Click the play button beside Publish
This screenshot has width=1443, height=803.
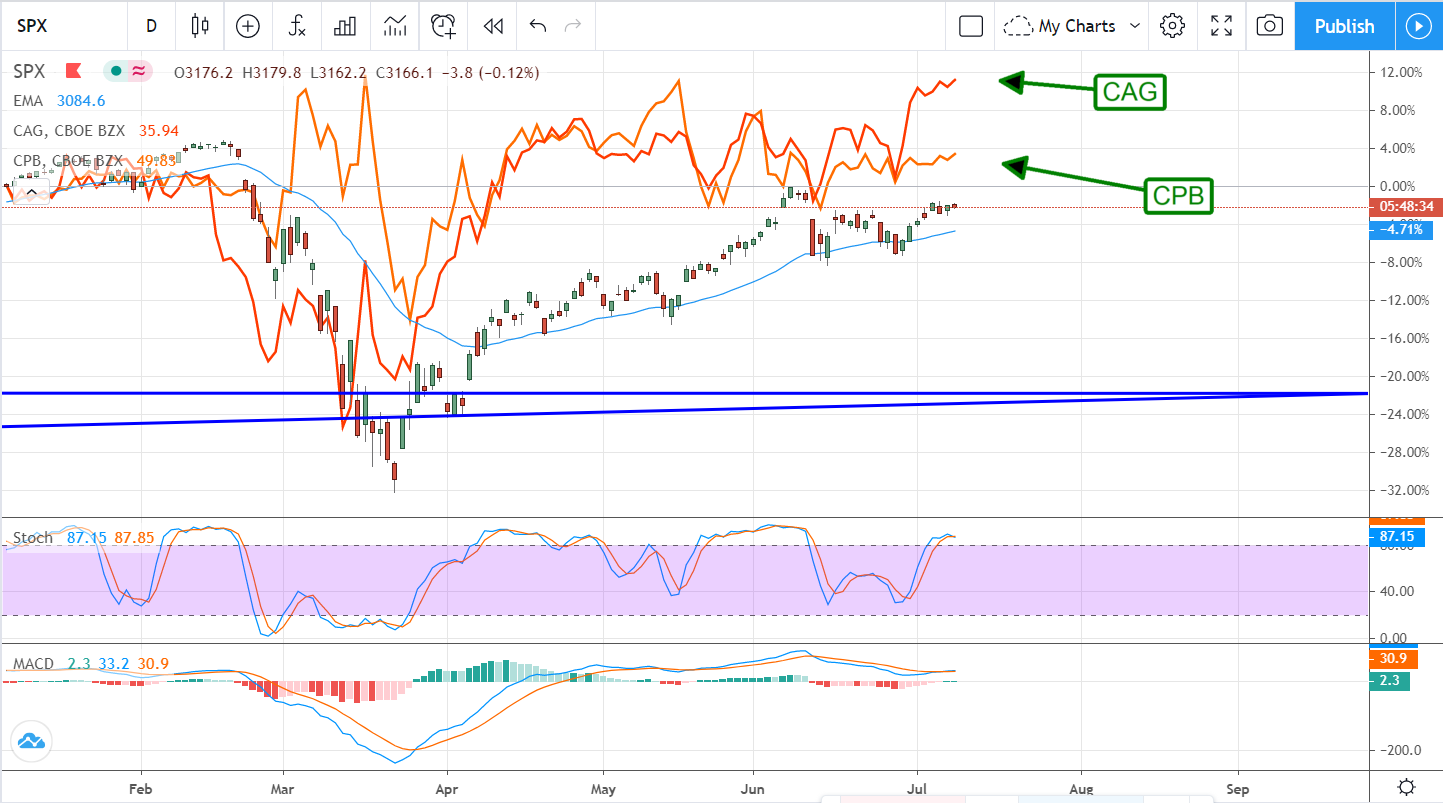(x=1419, y=26)
